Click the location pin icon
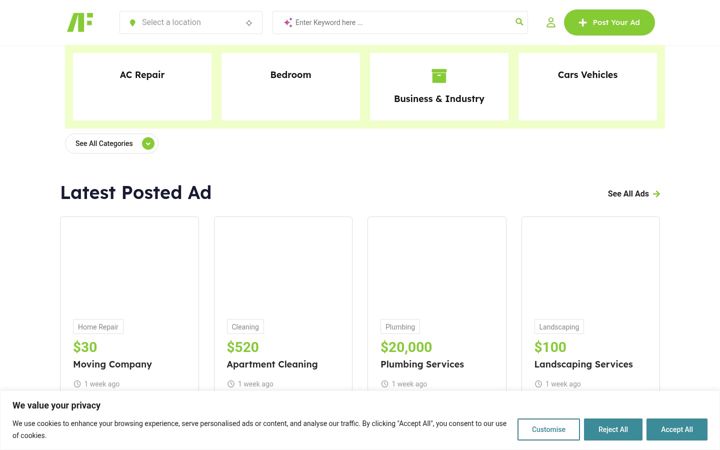 click(x=132, y=22)
